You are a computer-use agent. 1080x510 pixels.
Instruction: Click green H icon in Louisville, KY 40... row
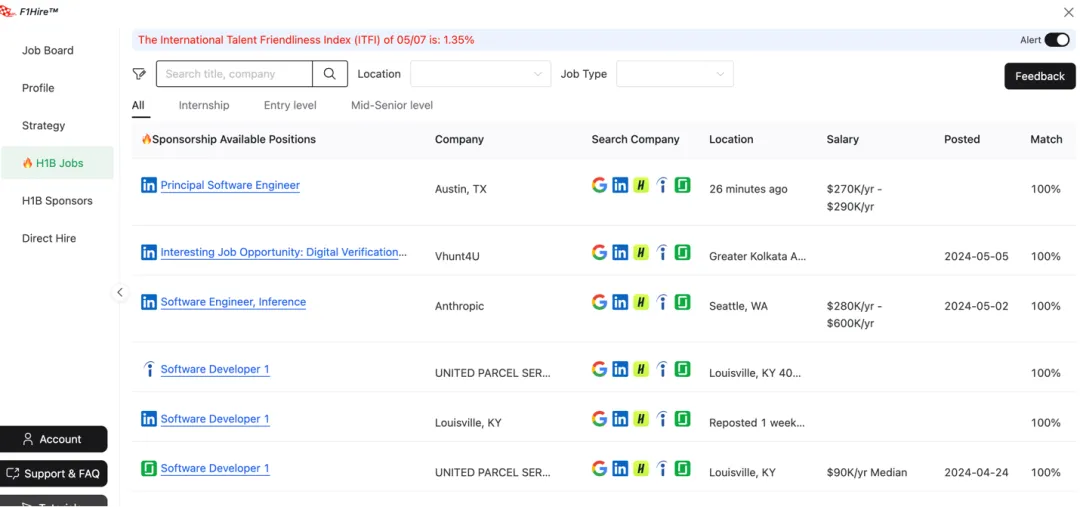641,369
